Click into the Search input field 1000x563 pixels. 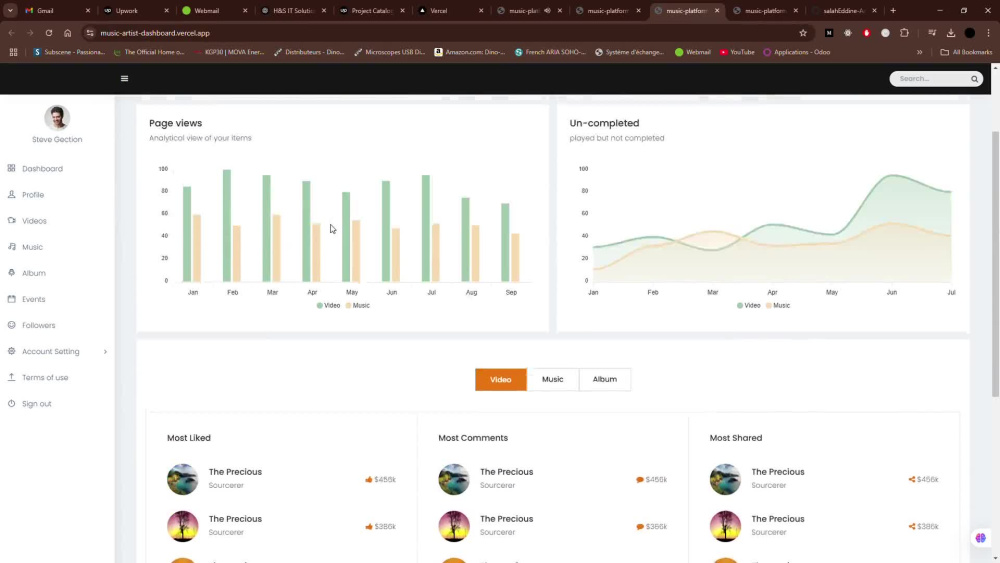tap(930, 78)
